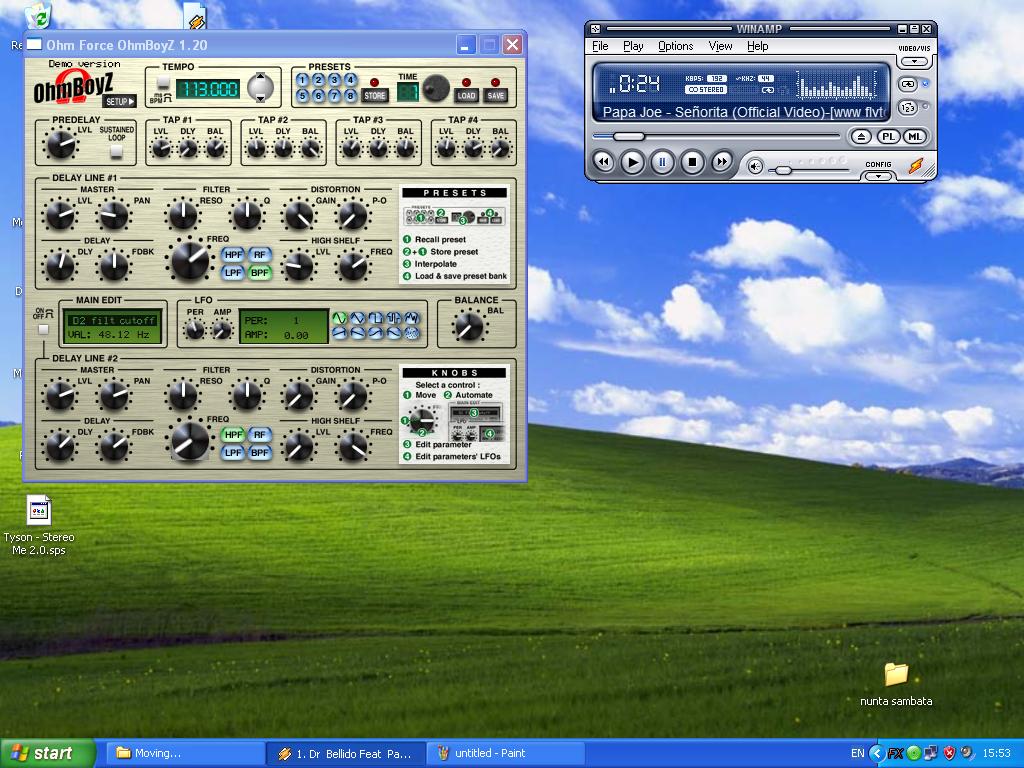Select the triangle LFO waveform icon
The height and width of the screenshot is (768, 1024).
click(x=357, y=318)
